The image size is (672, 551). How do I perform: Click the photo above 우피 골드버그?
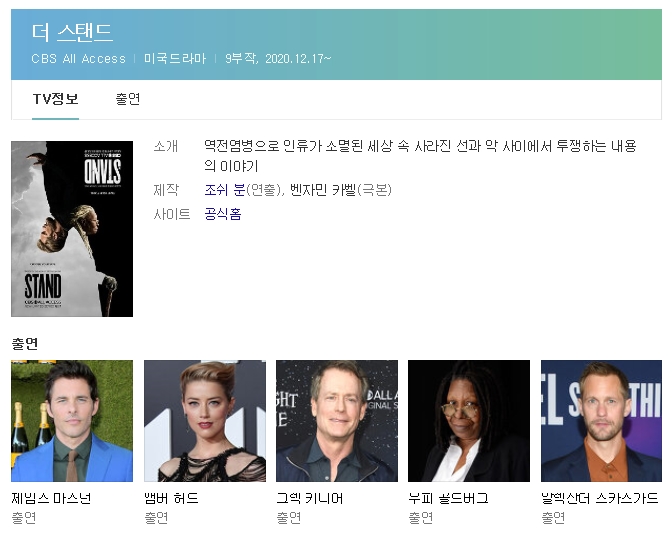(x=468, y=421)
